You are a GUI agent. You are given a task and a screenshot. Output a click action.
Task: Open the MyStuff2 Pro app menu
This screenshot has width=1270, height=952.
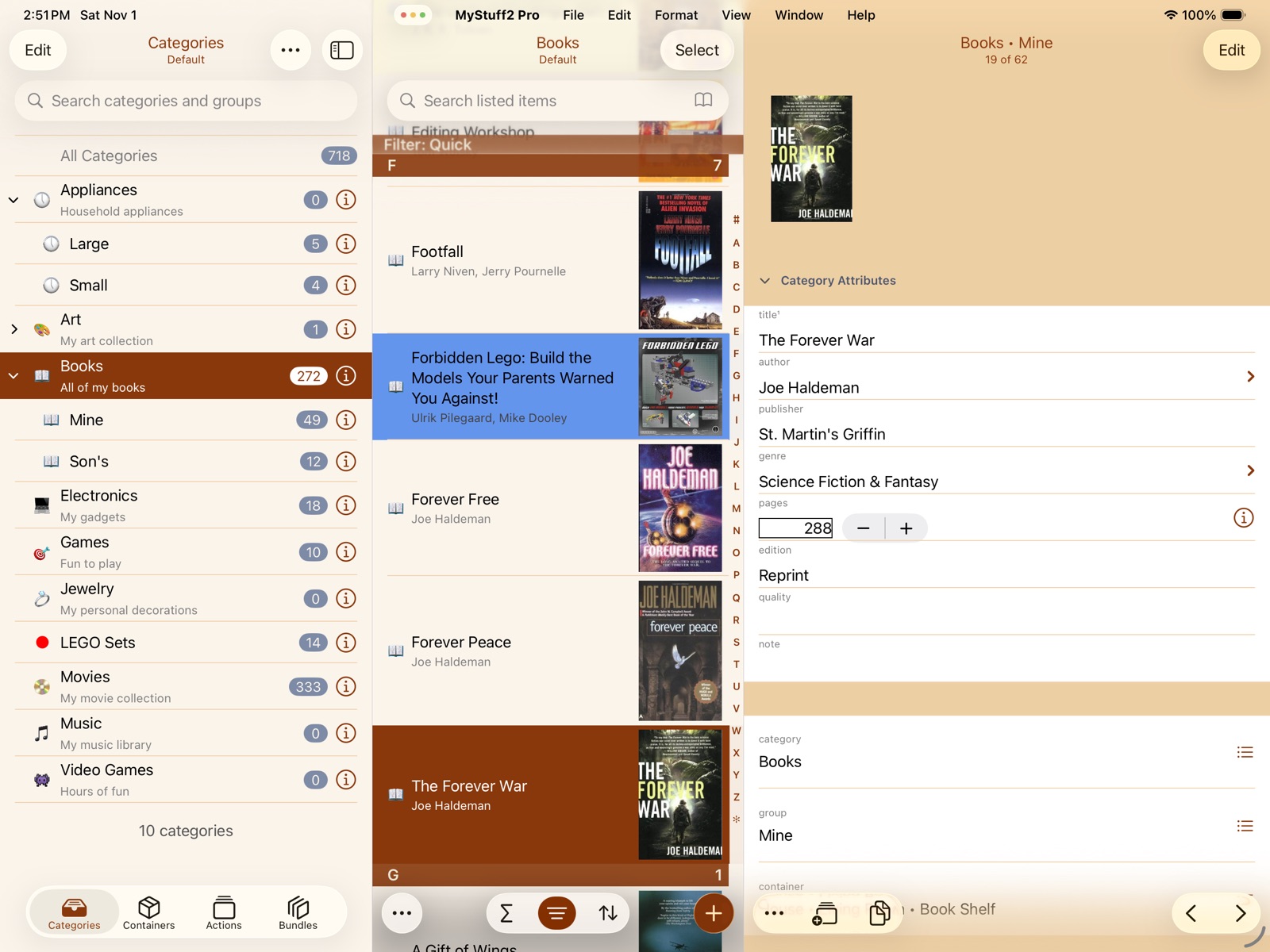[497, 15]
